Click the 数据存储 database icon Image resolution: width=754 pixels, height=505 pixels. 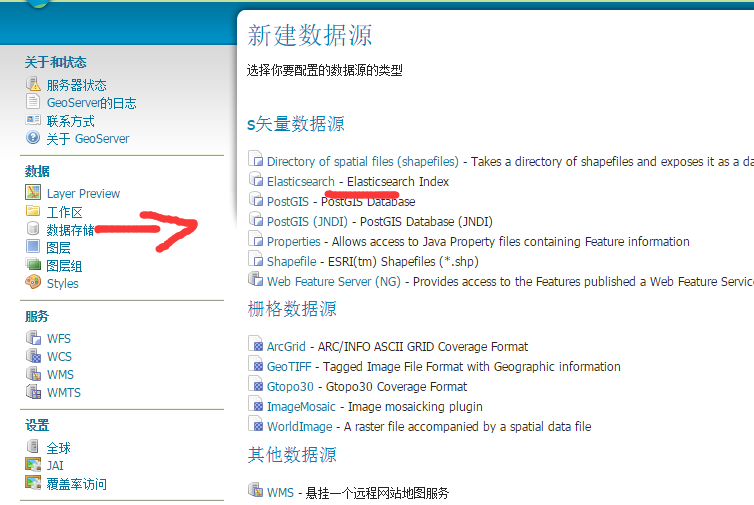[33, 228]
